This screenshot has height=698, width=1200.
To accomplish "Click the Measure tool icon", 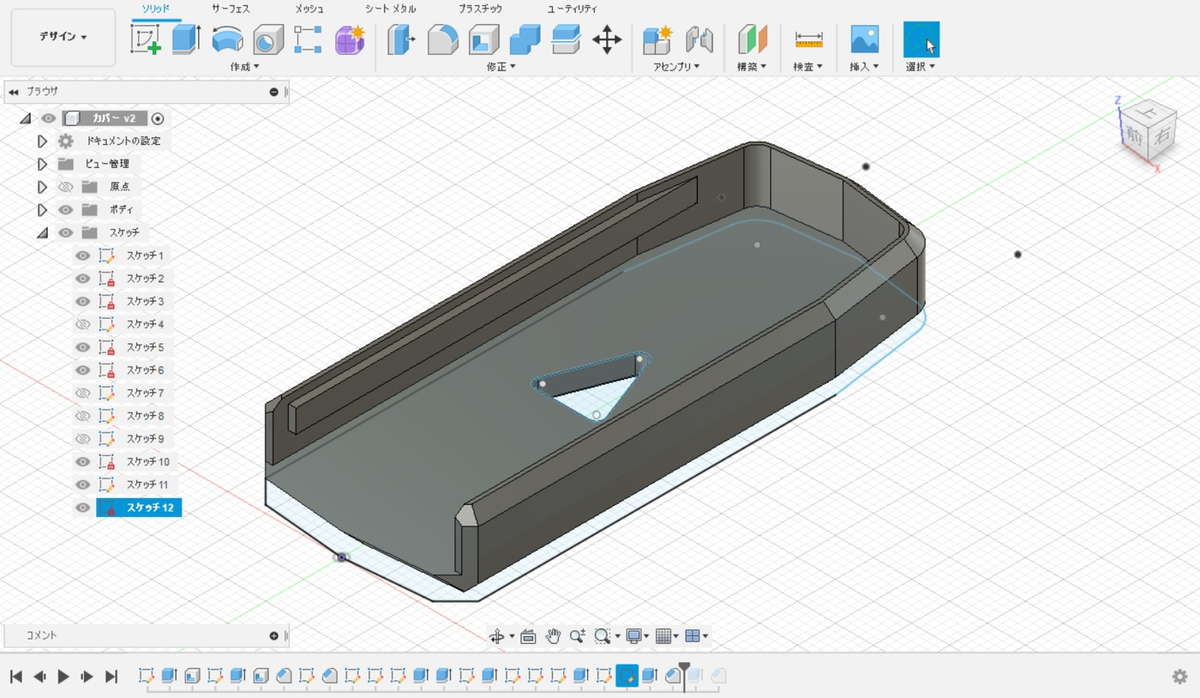I will 808,40.
